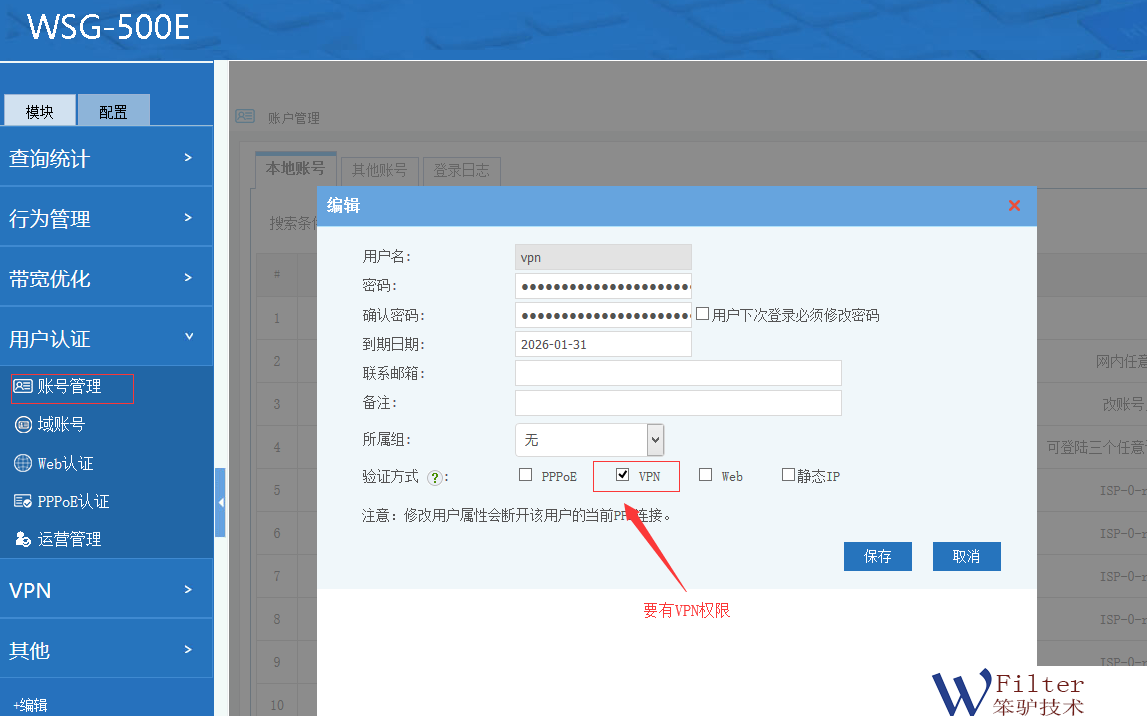Click the 账户管理 header icon
Image resolution: width=1147 pixels, height=716 pixels.
pos(245,117)
